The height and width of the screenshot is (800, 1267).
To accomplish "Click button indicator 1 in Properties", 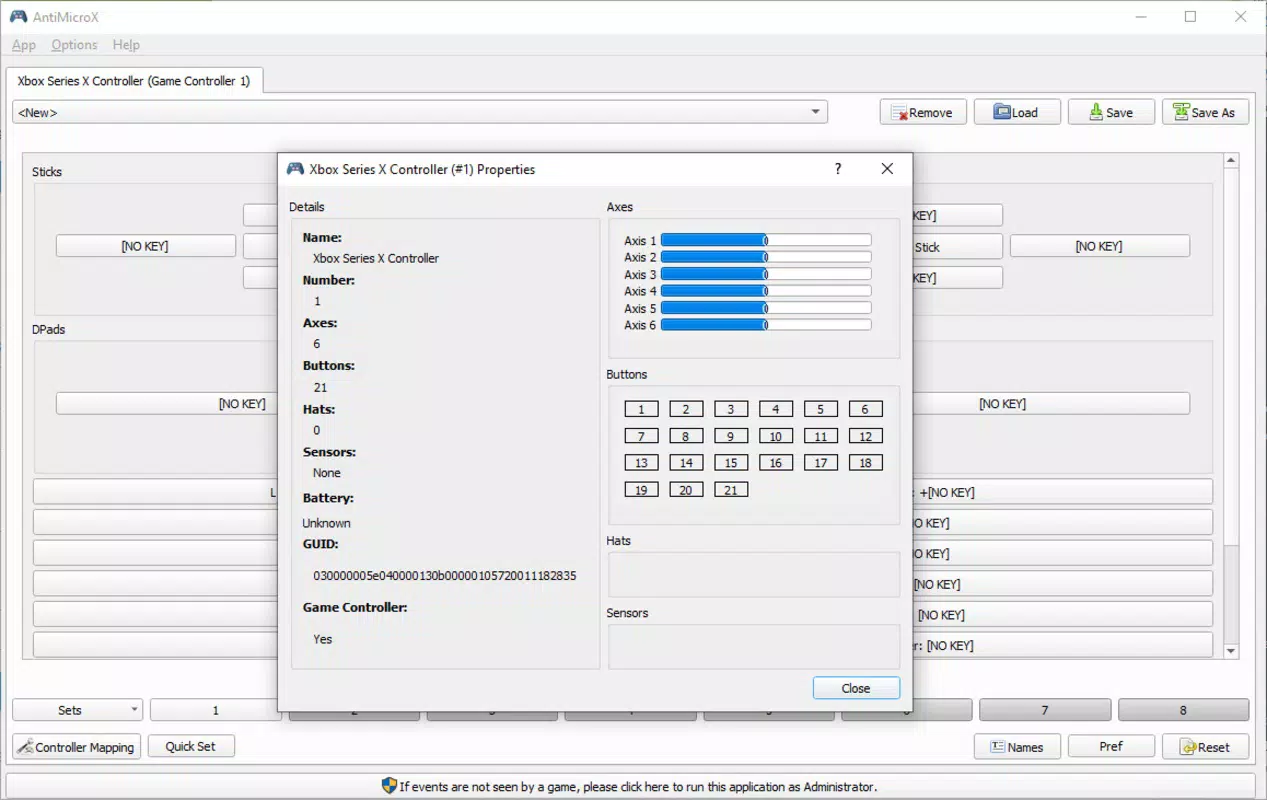I will [x=641, y=409].
